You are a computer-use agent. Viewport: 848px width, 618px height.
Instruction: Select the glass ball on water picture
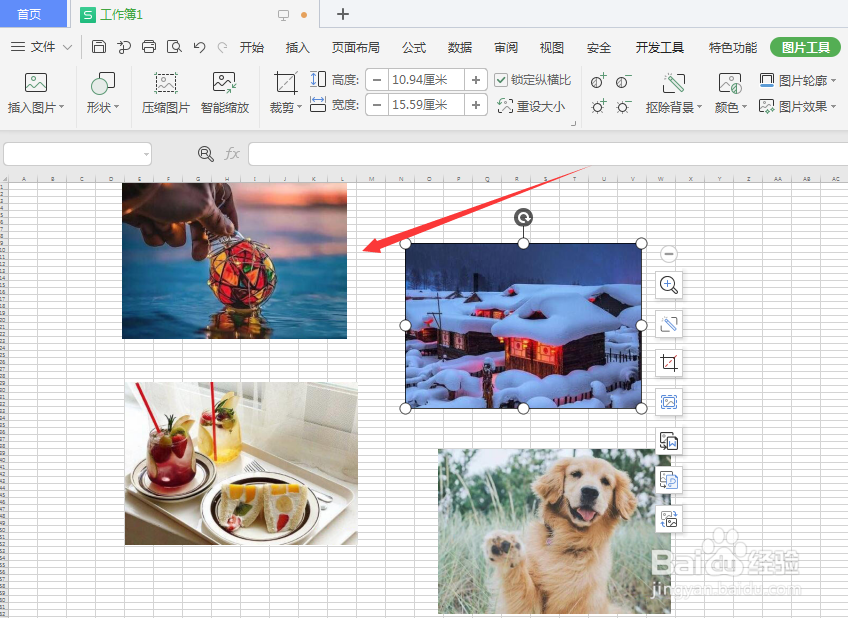[234, 261]
